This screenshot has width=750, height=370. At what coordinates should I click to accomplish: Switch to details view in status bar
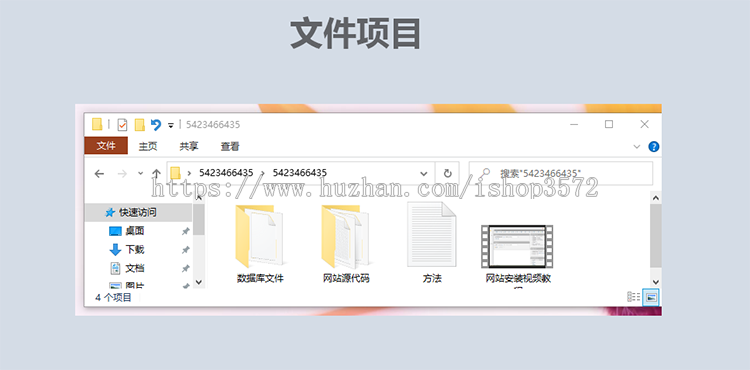pyautogui.click(x=634, y=297)
